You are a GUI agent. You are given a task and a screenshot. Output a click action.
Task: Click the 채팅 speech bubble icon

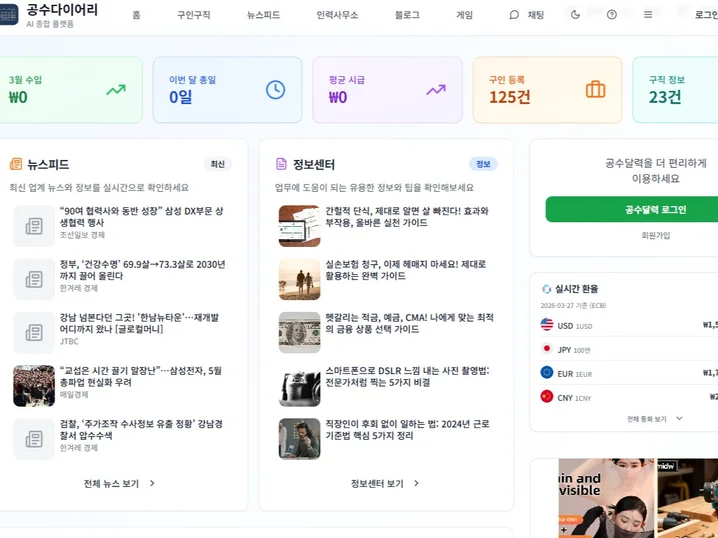pos(515,15)
